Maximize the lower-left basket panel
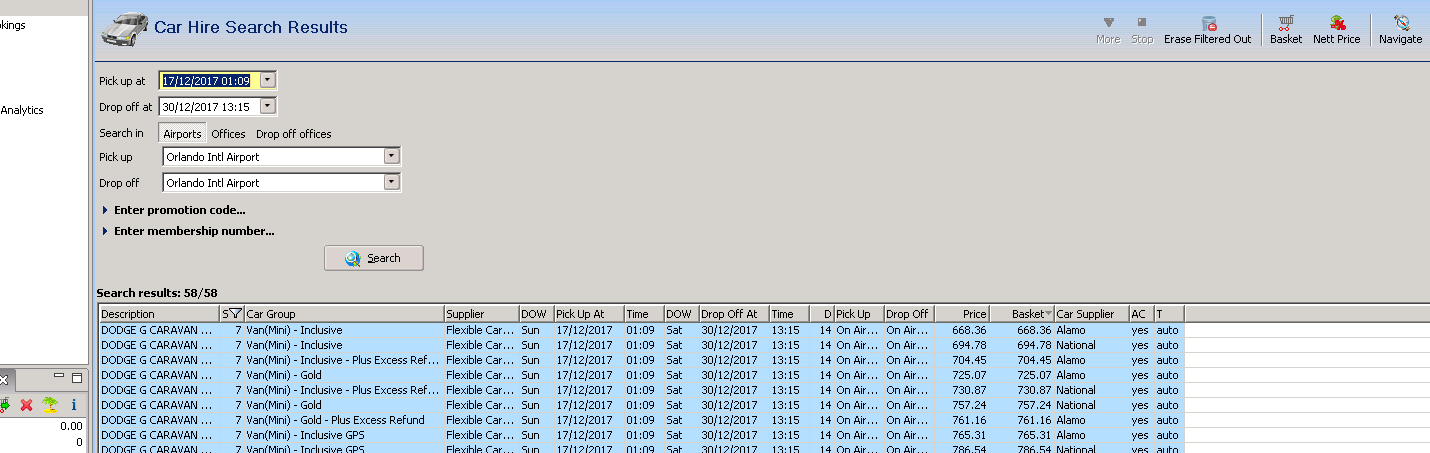 76,378
